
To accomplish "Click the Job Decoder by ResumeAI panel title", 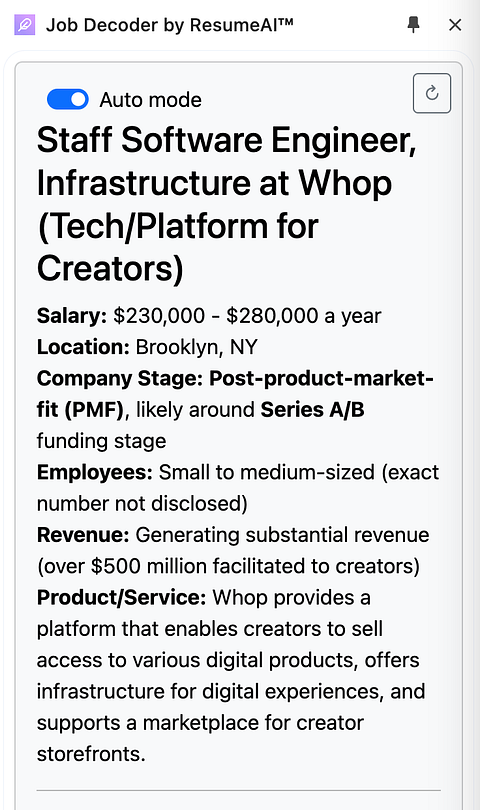I will [169, 25].
